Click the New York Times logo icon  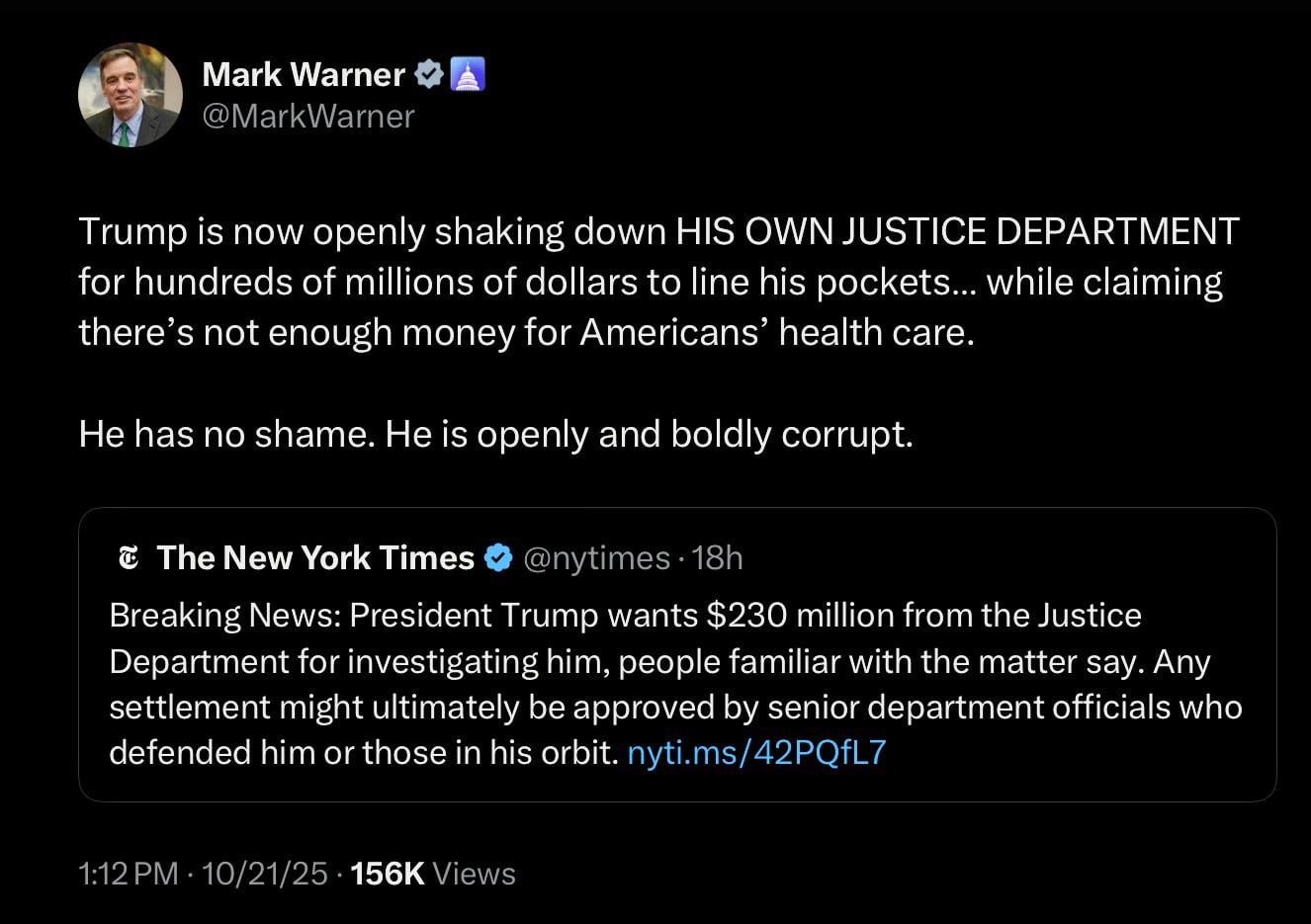pos(129,558)
